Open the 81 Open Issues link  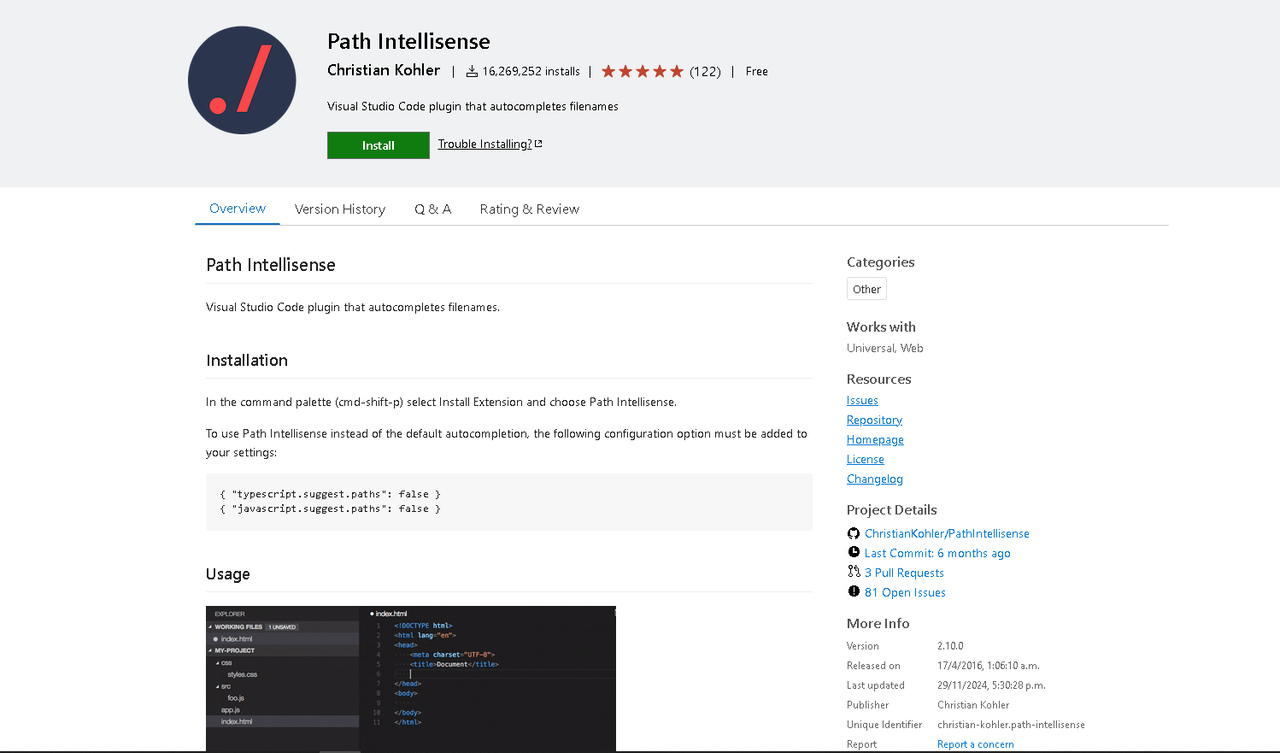tap(905, 592)
